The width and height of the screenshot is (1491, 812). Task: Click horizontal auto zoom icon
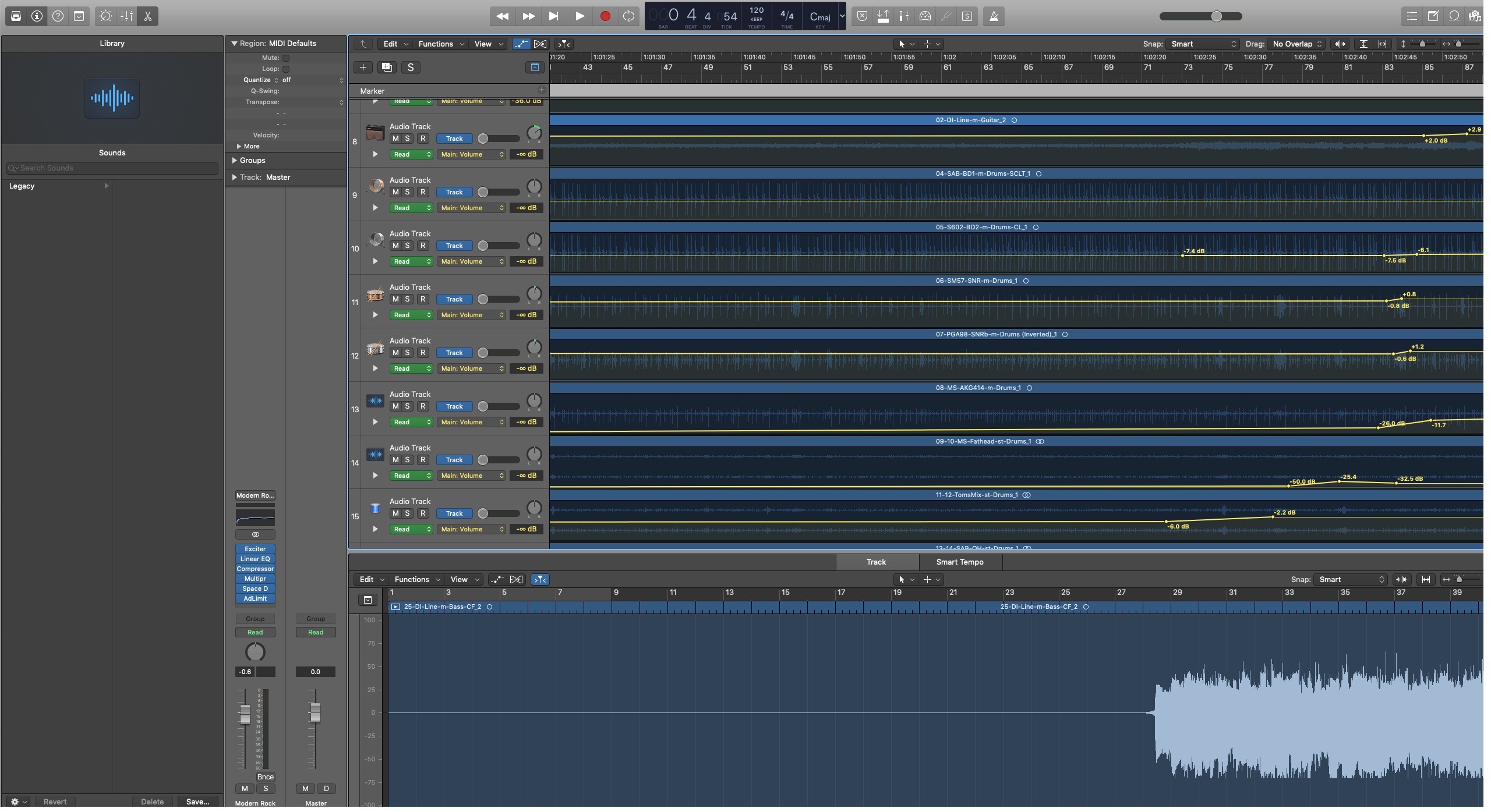pyautogui.click(x=1382, y=44)
